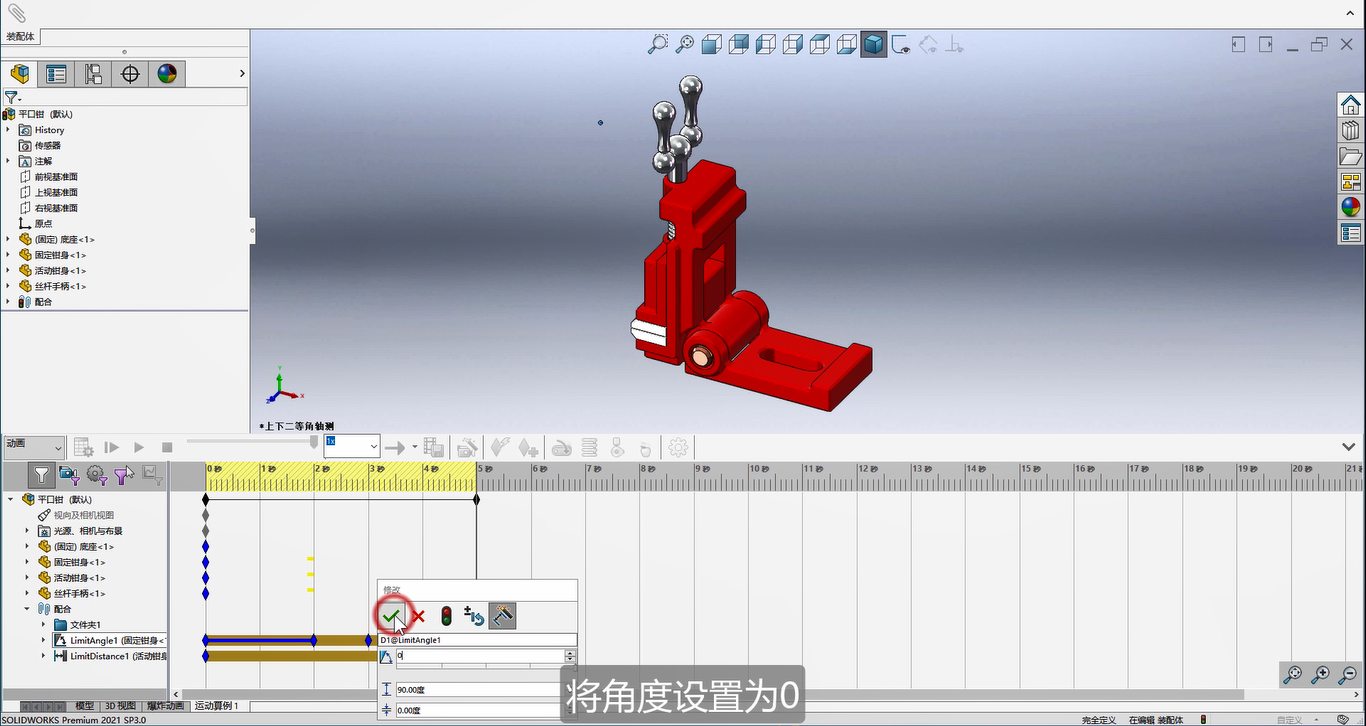Select the active shaded display style cube
The width and height of the screenshot is (1366, 726).
click(x=874, y=44)
